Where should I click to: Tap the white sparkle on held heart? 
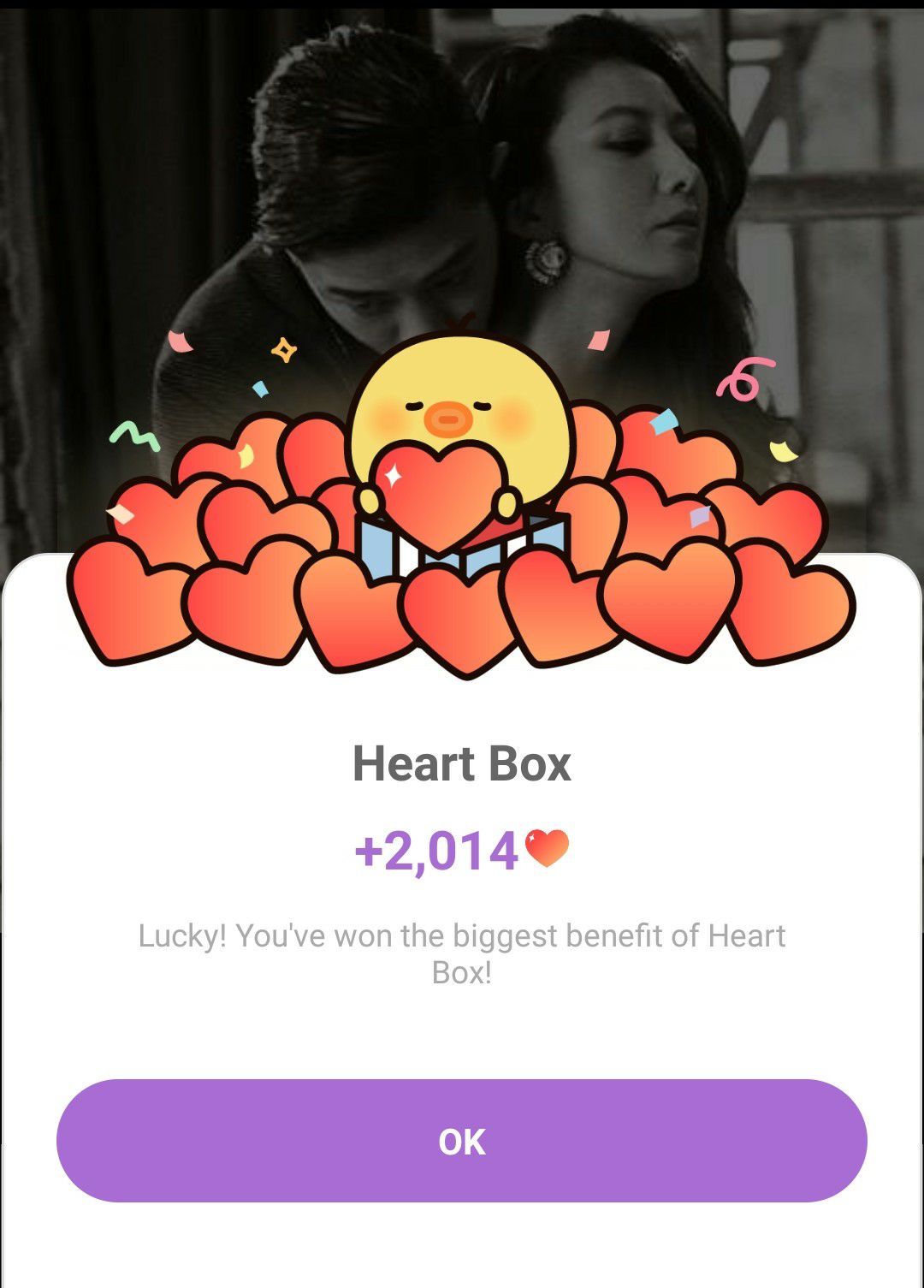pyautogui.click(x=393, y=475)
